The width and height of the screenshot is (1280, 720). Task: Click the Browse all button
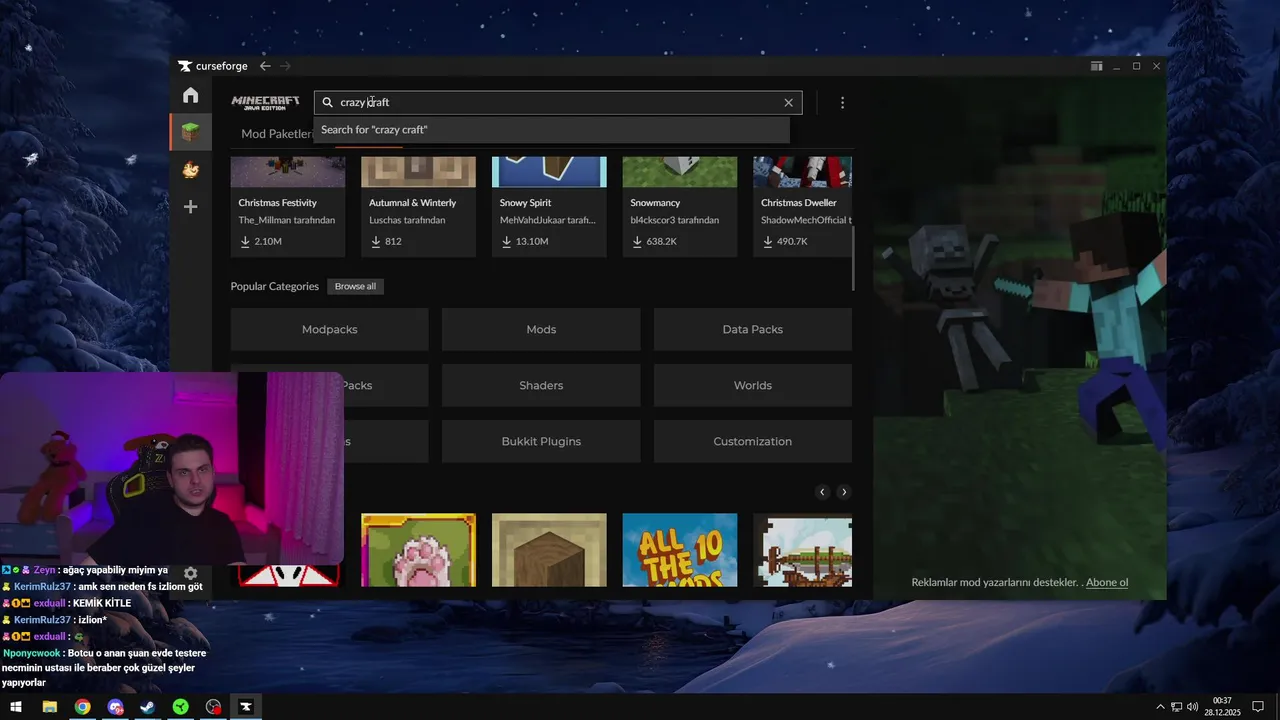coord(355,286)
